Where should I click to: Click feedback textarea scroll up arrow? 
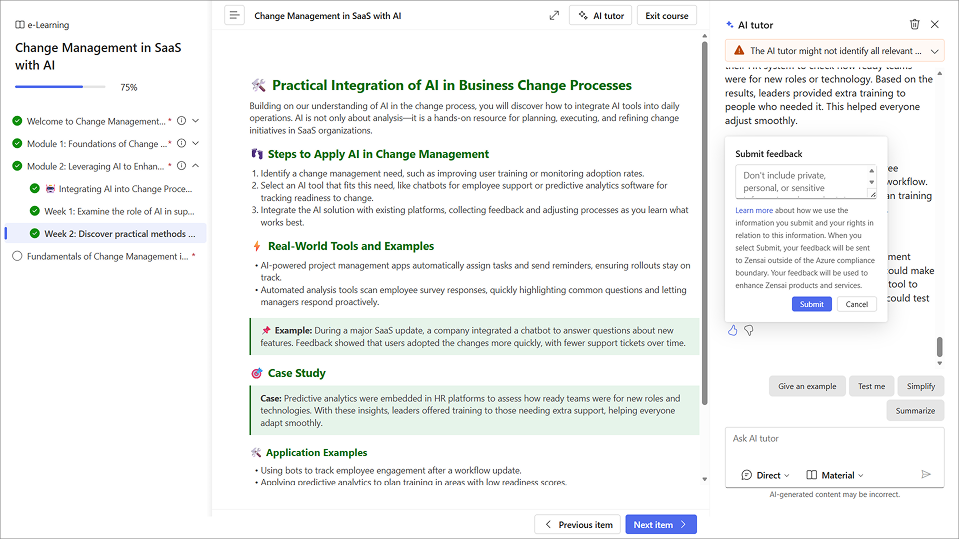click(x=872, y=171)
